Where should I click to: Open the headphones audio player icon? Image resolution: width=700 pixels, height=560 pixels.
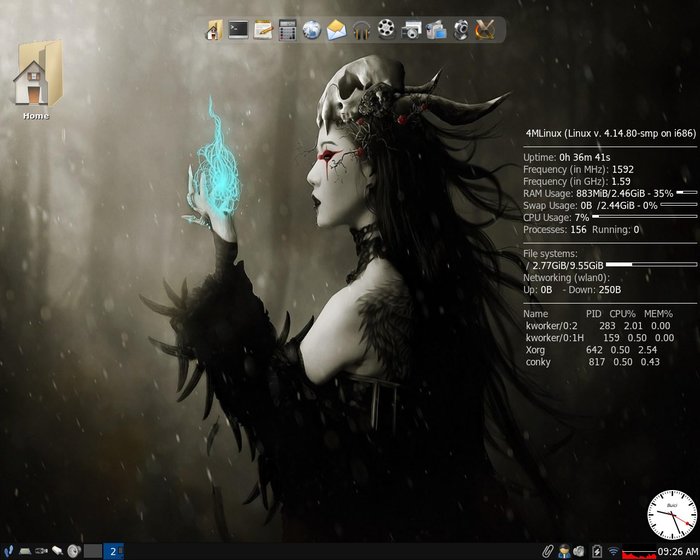click(361, 30)
